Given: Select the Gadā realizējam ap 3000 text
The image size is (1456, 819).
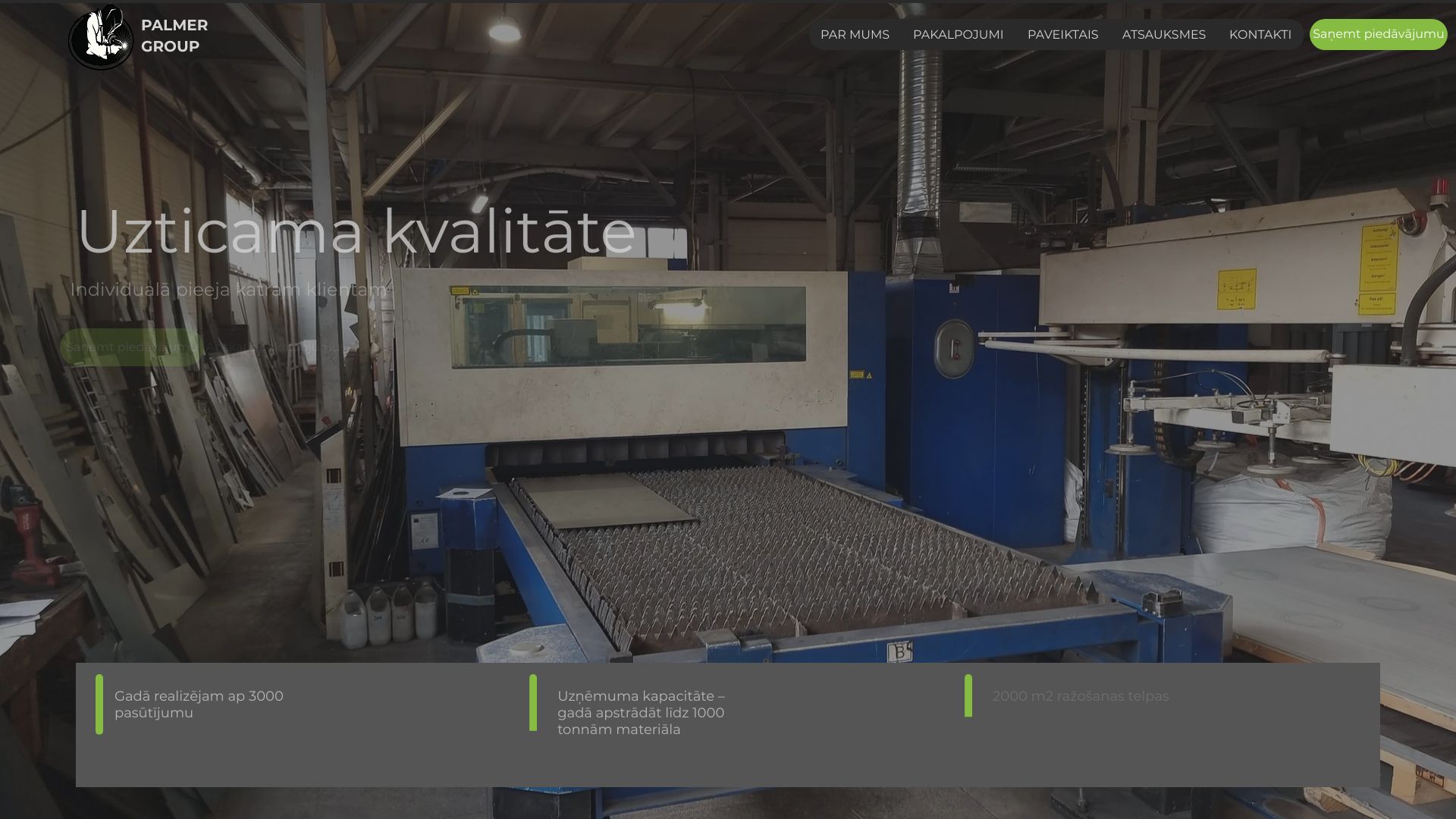Looking at the screenshot, I should [199, 704].
